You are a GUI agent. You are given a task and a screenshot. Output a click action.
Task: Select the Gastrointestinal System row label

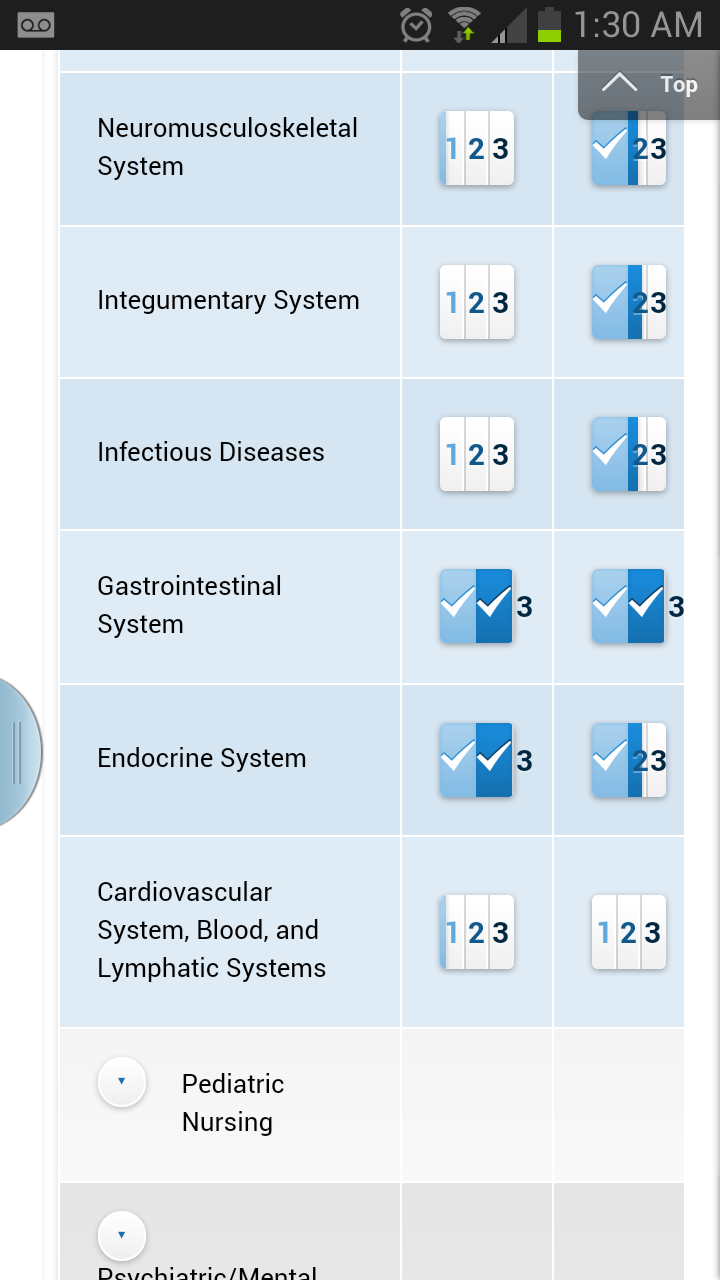pyautogui.click(x=189, y=605)
